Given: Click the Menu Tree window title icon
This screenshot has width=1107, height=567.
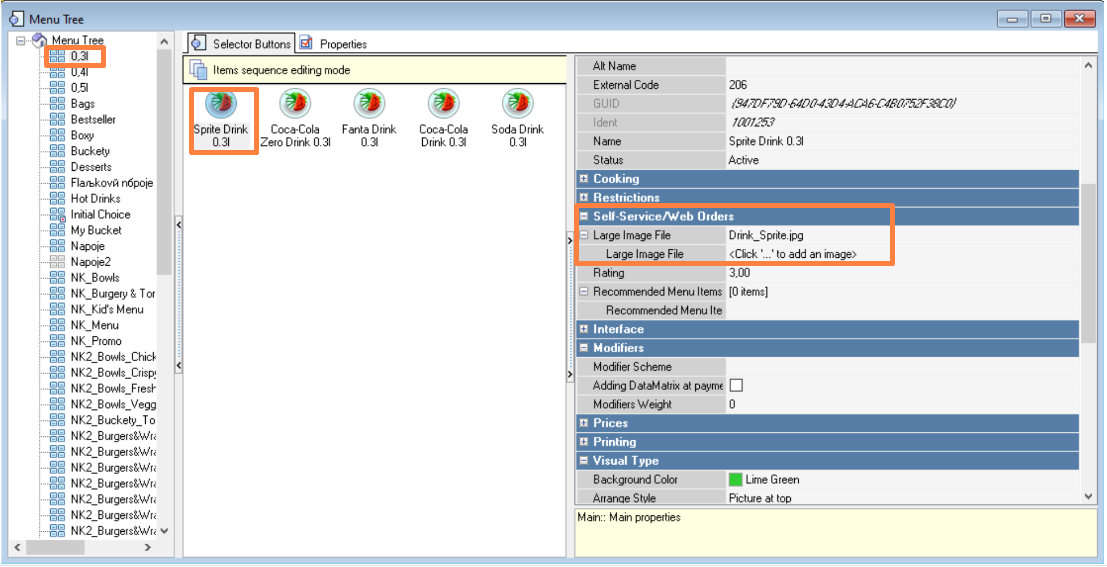Looking at the screenshot, I should pos(16,18).
